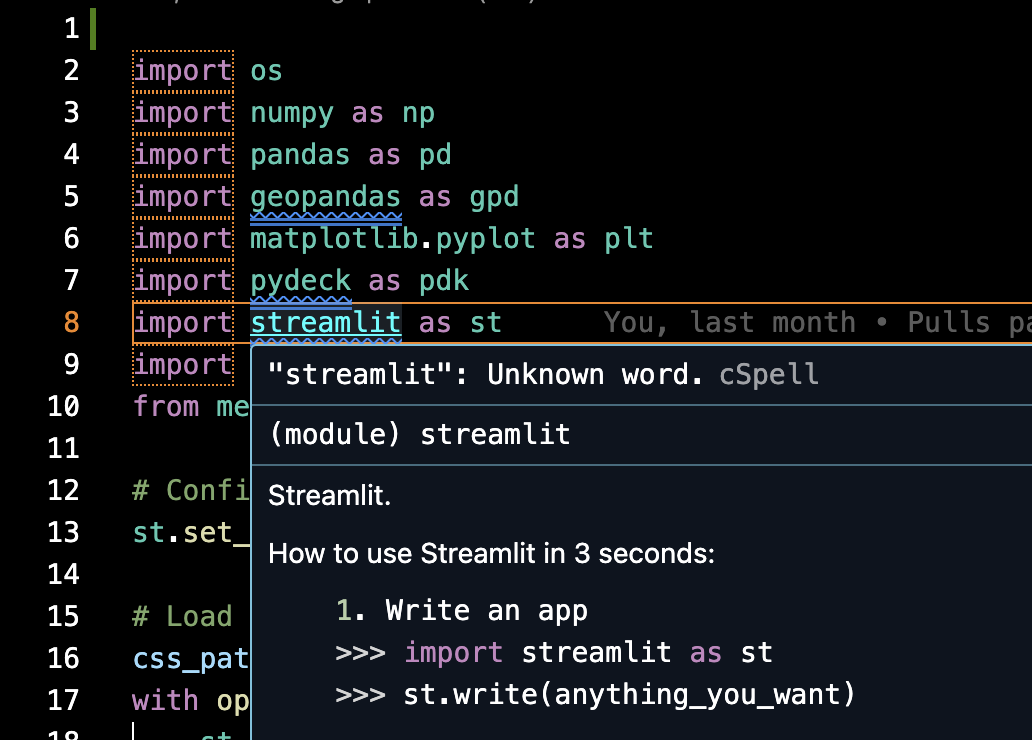The image size is (1032, 740).
Task: Click the 'plt' alias
Action: pos(629,239)
